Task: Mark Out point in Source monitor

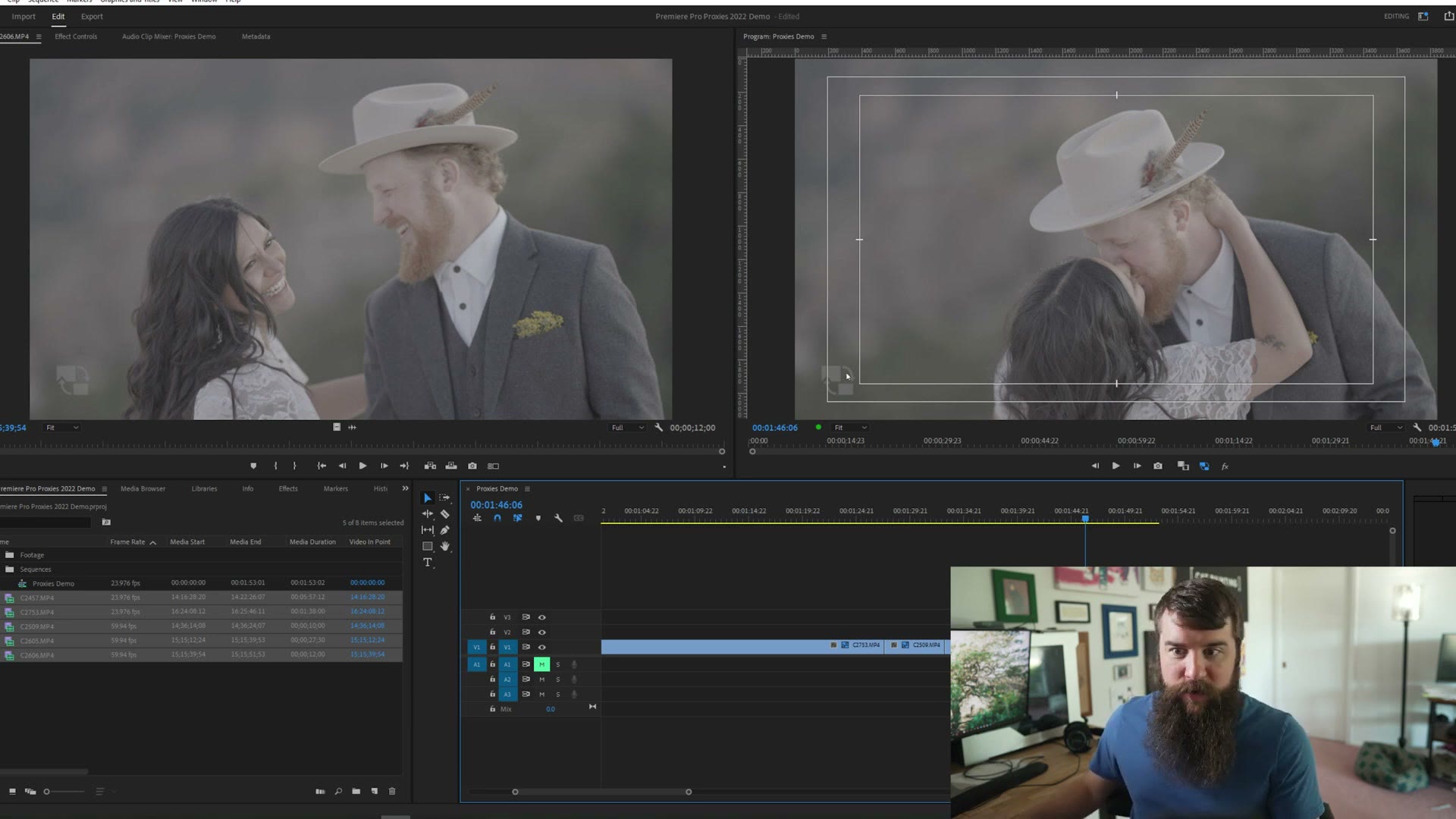Action: coord(295,466)
